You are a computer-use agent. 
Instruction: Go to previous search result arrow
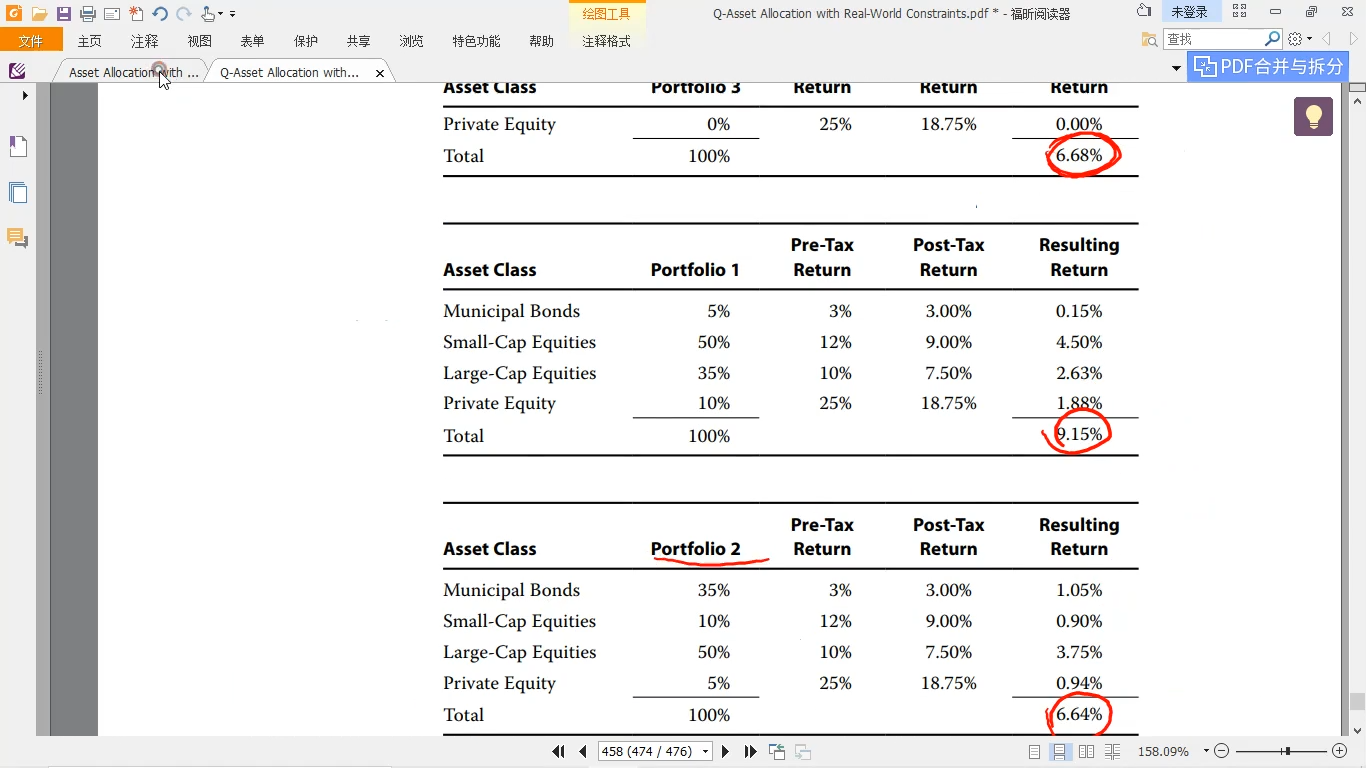tap(1326, 39)
